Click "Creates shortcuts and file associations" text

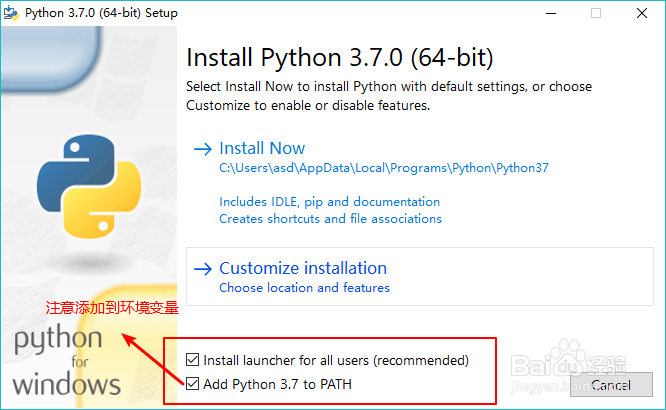[330, 218]
